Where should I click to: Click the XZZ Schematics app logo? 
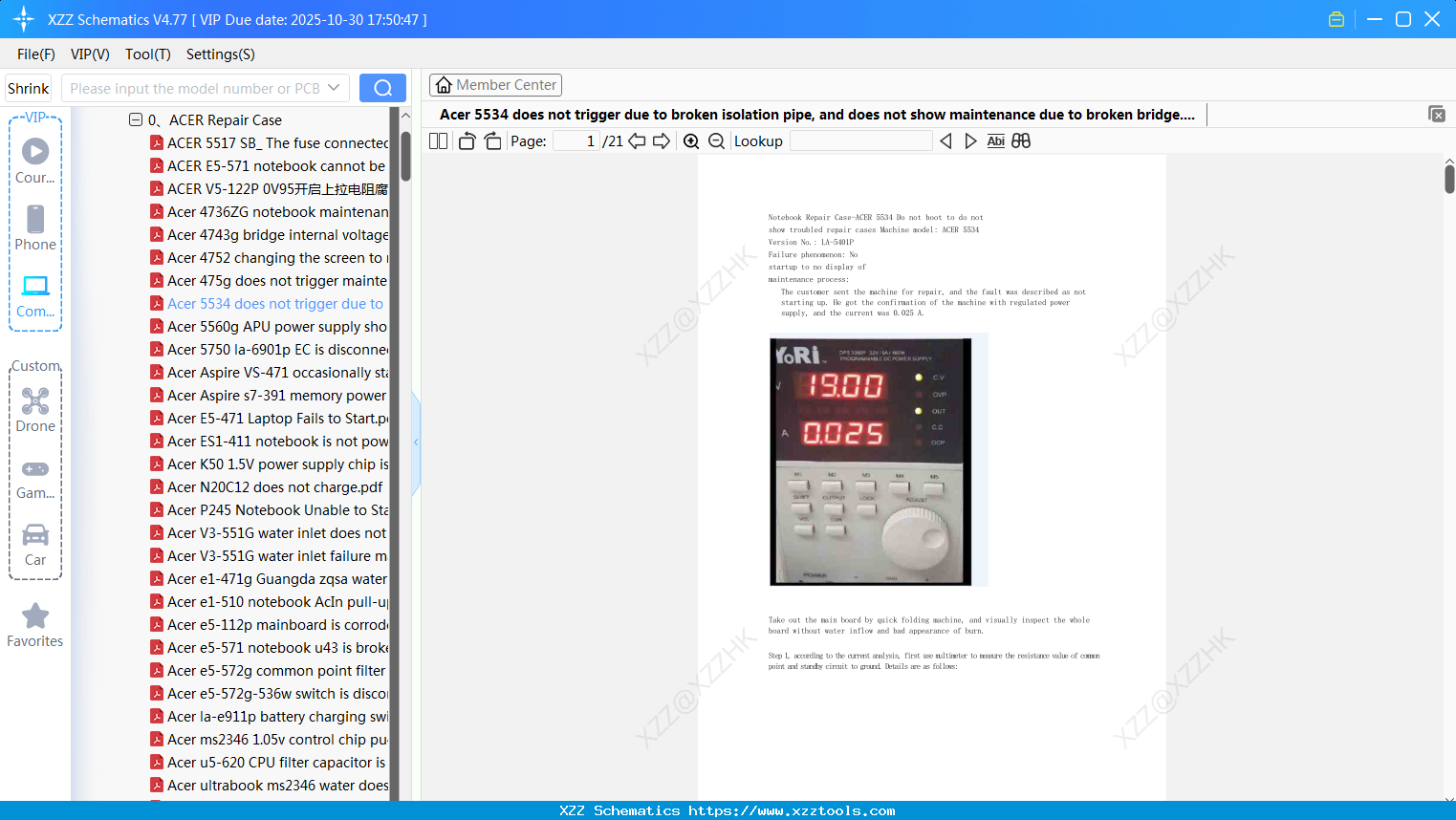[x=24, y=19]
